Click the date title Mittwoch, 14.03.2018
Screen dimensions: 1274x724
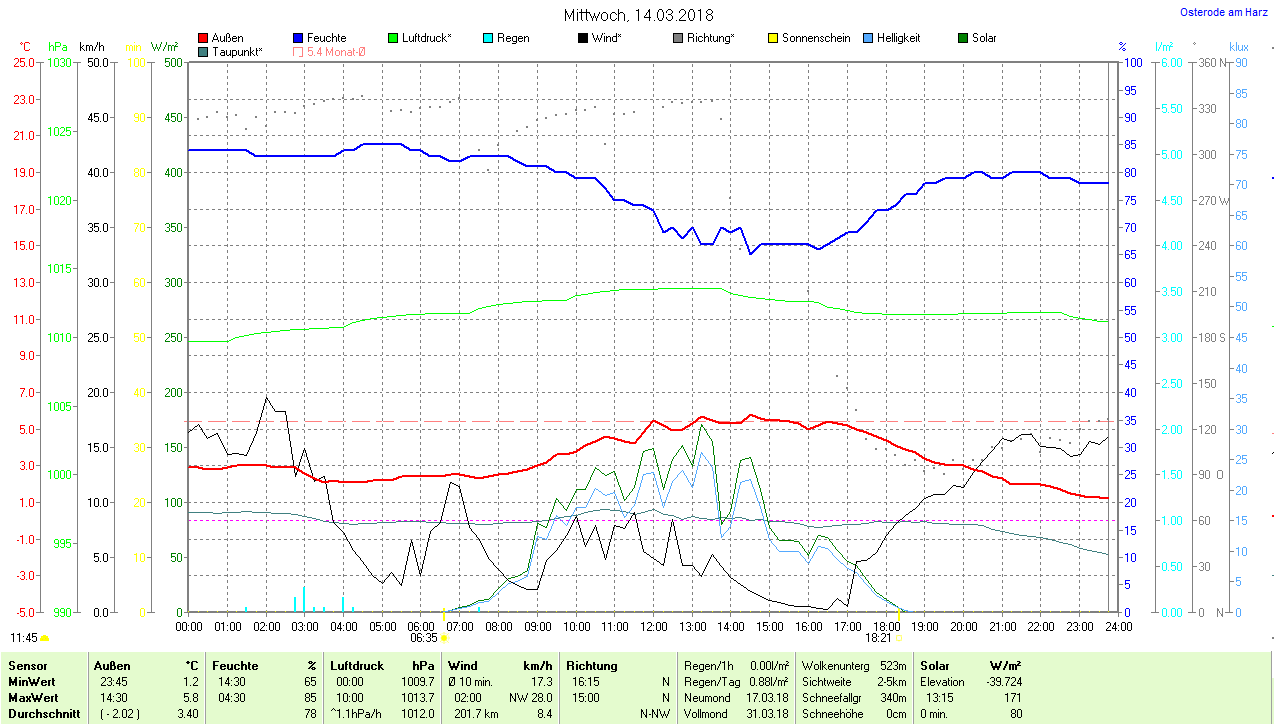pos(637,15)
